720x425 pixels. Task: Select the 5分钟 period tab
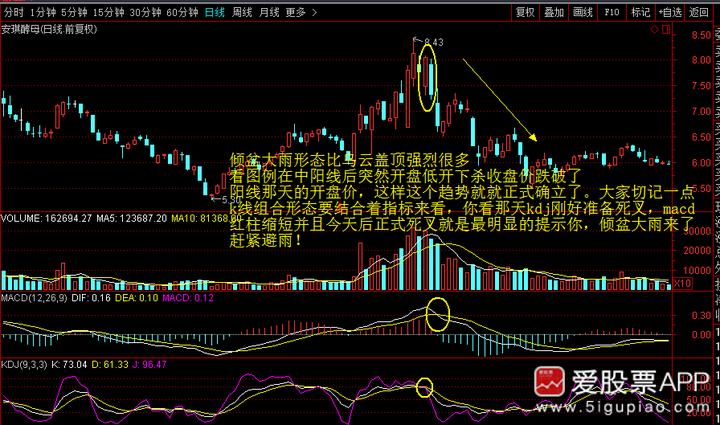[x=74, y=12]
